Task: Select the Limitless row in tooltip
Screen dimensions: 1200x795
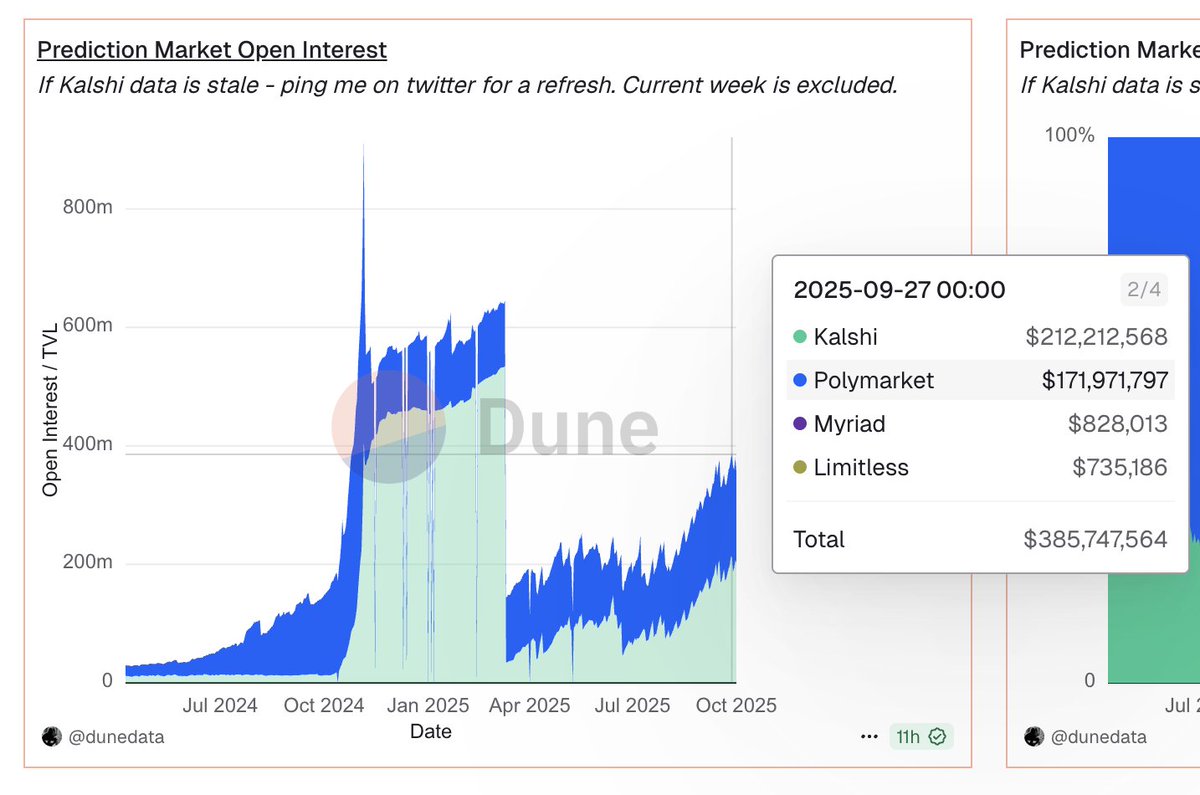Action: [980, 467]
